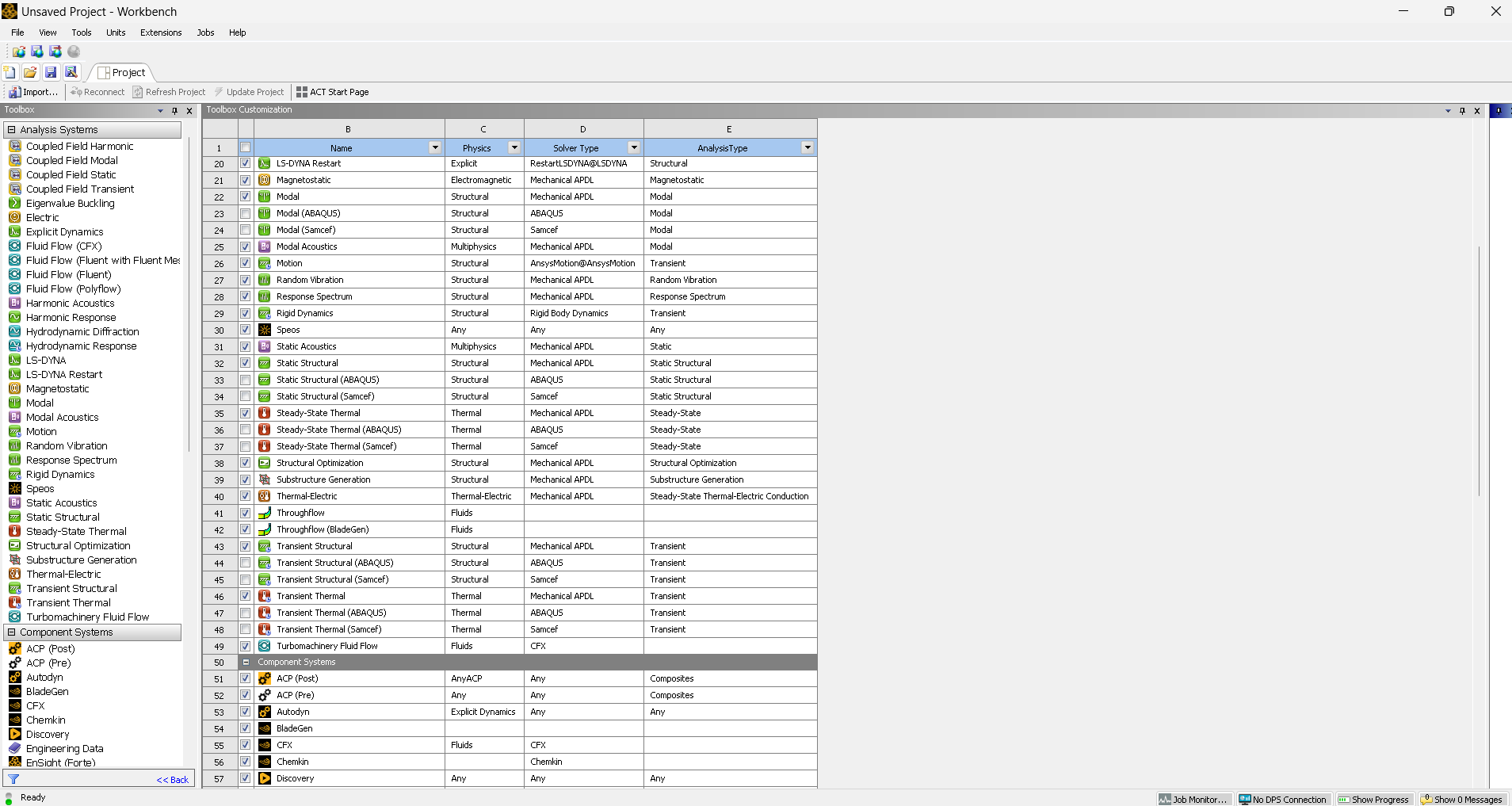
Task: Open the AnalysisType filter dropdown
Action: click(808, 147)
